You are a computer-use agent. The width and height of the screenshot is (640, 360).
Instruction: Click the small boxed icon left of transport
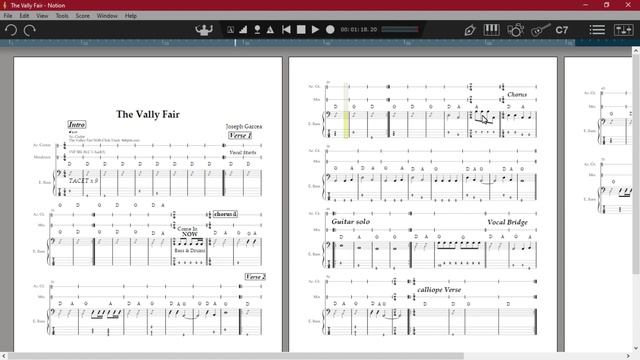(231, 30)
